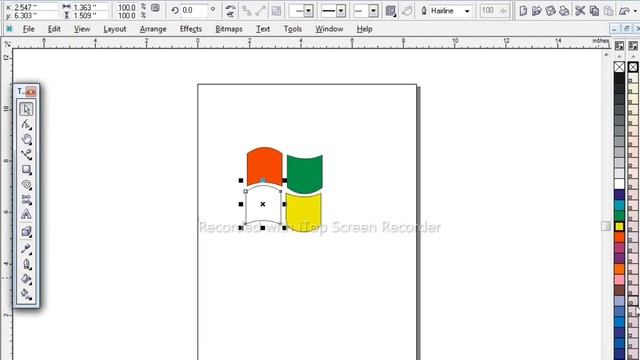Viewport: 640px width, 360px height.
Task: Open the Tools menu
Action: click(x=293, y=29)
